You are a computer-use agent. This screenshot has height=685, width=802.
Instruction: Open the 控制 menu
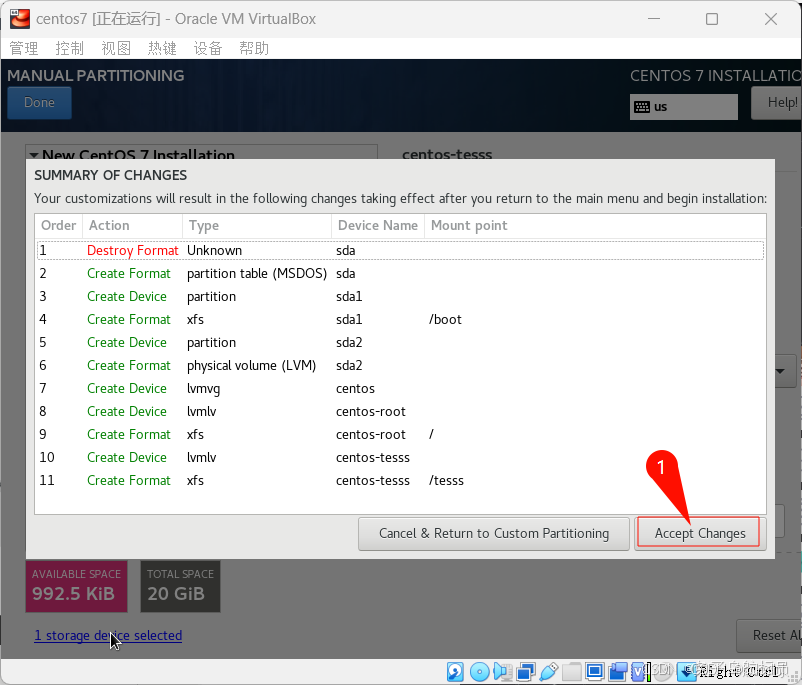click(69, 49)
